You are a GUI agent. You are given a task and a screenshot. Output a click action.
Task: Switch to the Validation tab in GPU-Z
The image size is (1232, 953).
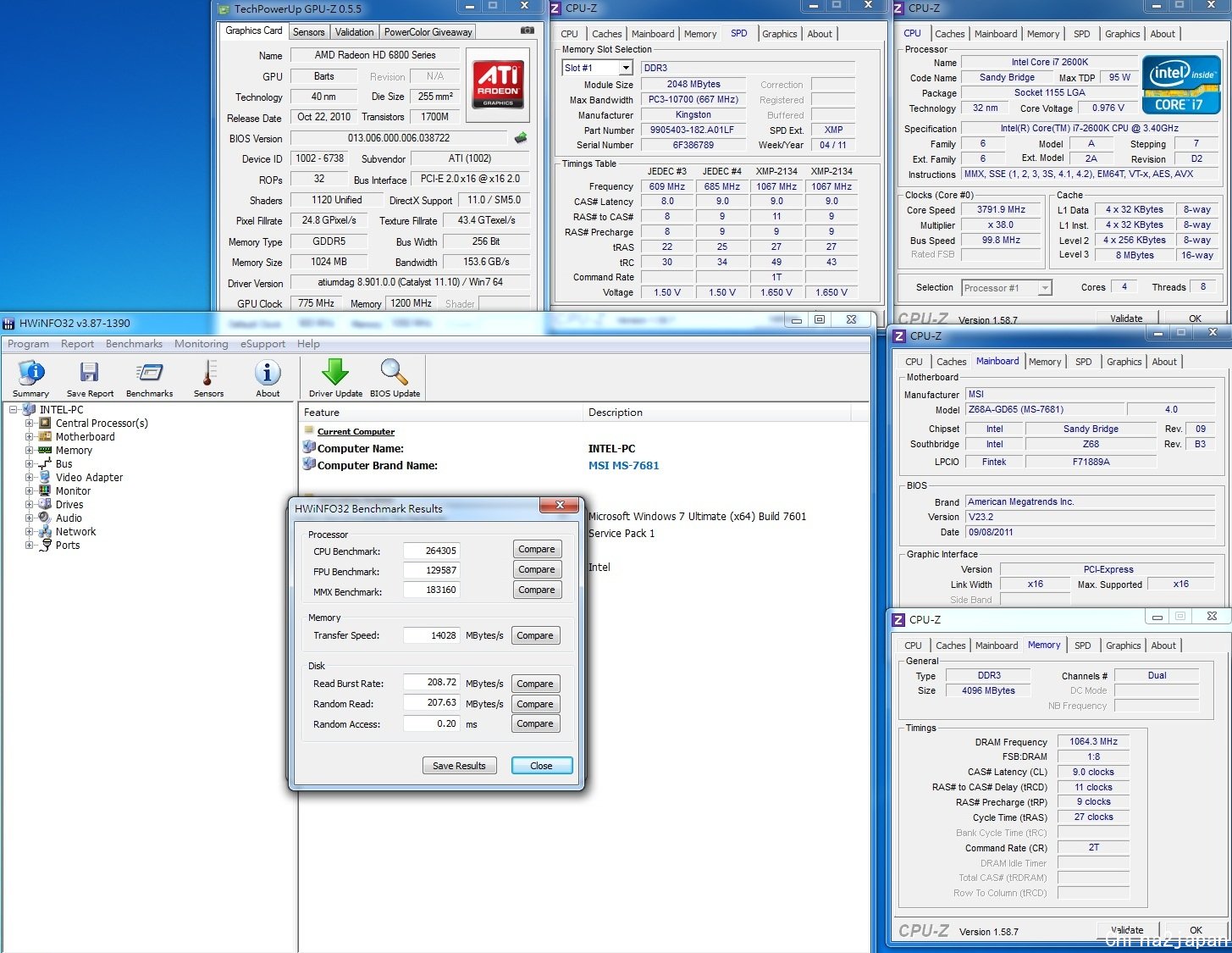pos(354,32)
